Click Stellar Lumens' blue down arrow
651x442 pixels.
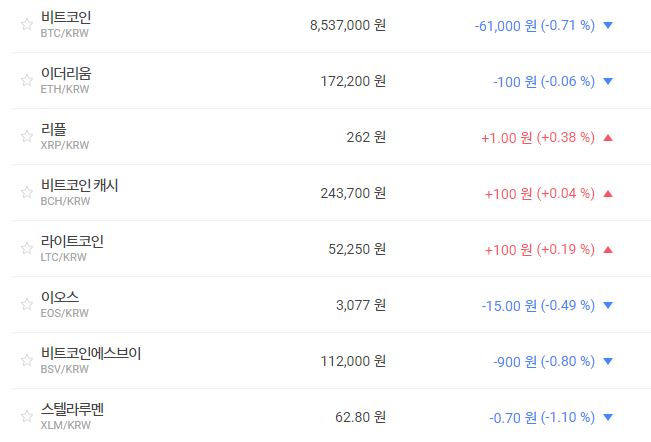[x=608, y=417]
